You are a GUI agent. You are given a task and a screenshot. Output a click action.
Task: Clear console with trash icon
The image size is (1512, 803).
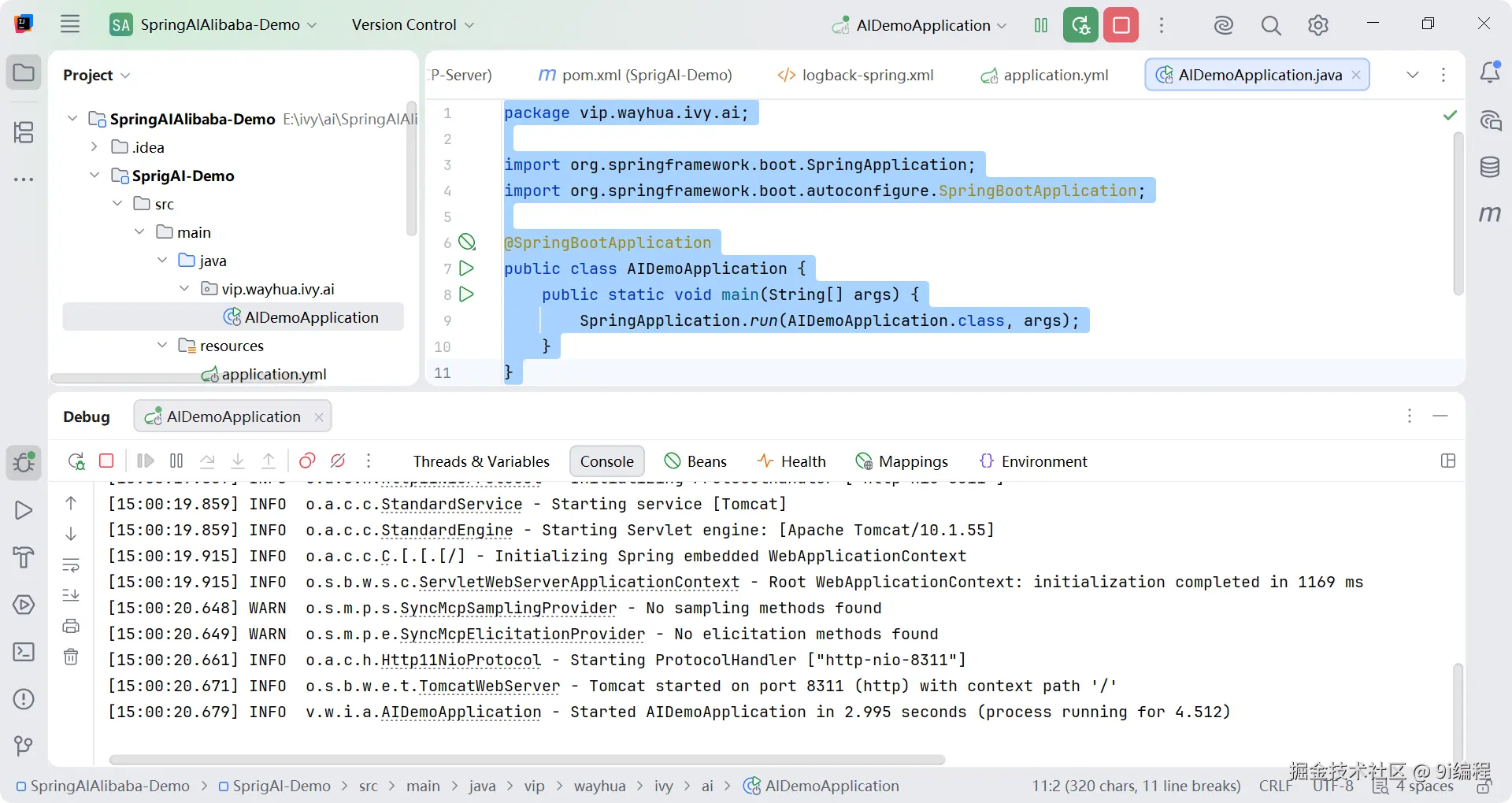click(71, 657)
